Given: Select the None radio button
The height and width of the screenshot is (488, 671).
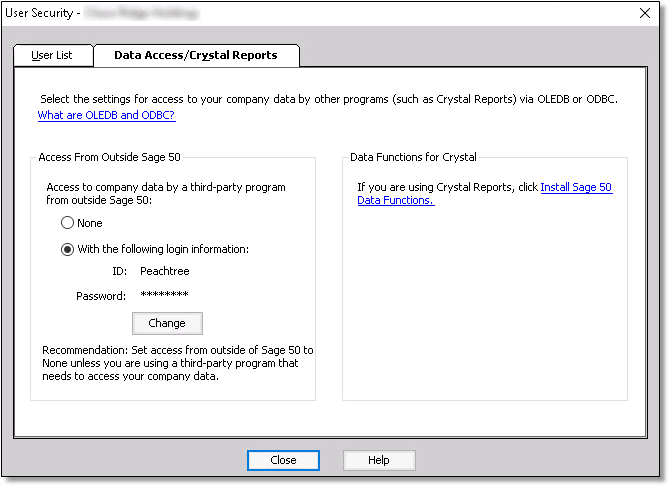Looking at the screenshot, I should click(x=67, y=223).
